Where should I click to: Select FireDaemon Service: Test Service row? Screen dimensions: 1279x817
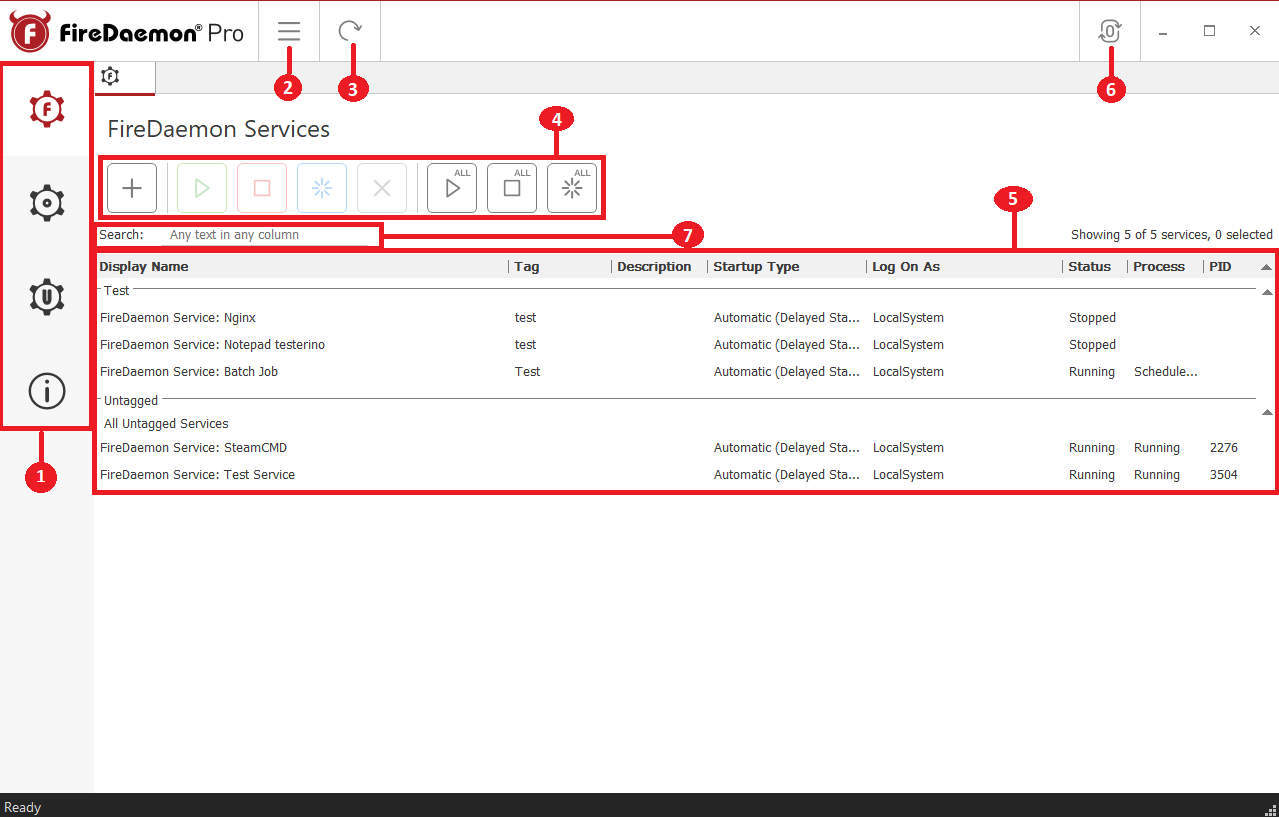click(677, 475)
